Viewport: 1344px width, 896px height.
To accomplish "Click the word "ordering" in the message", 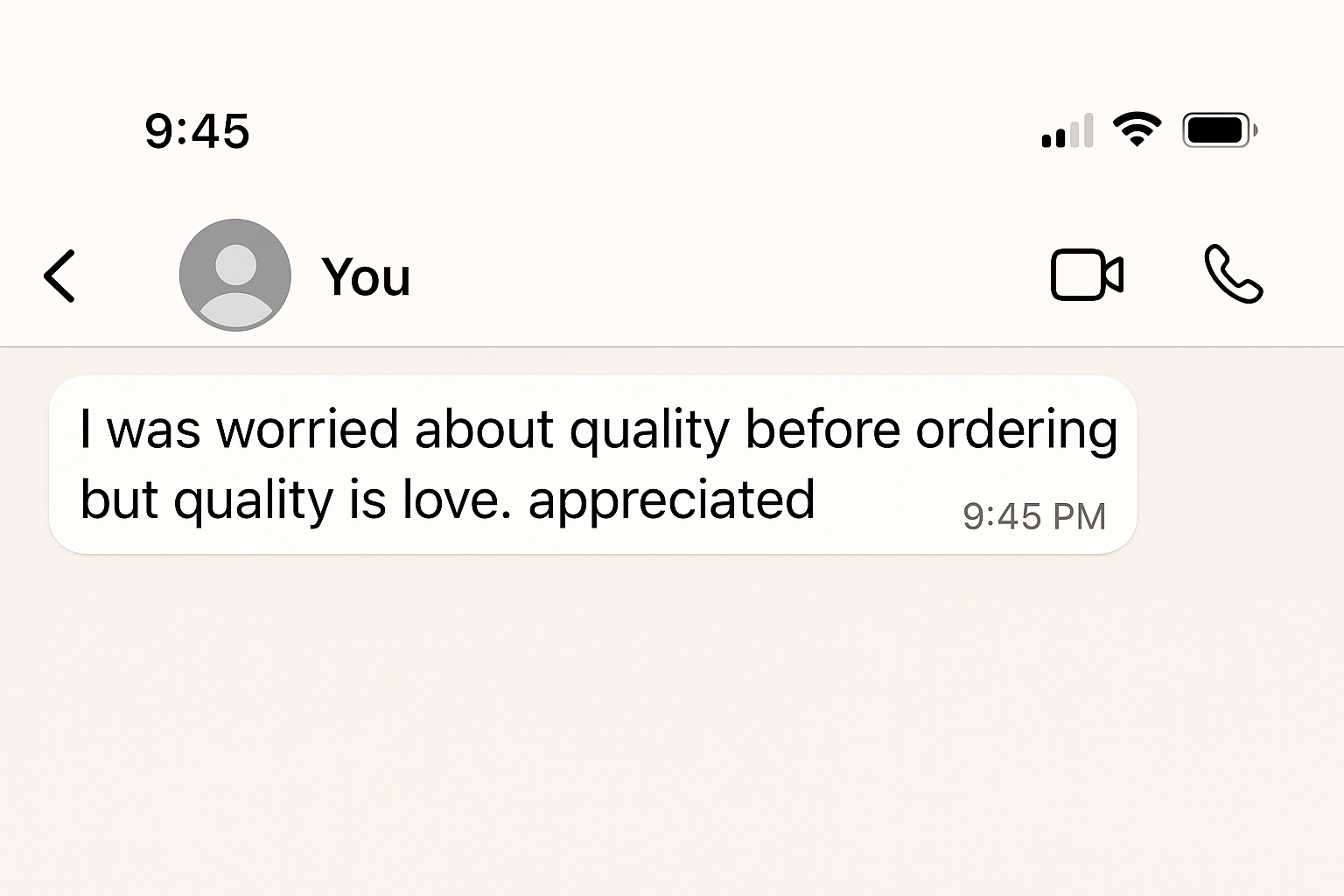I will point(1016,431).
